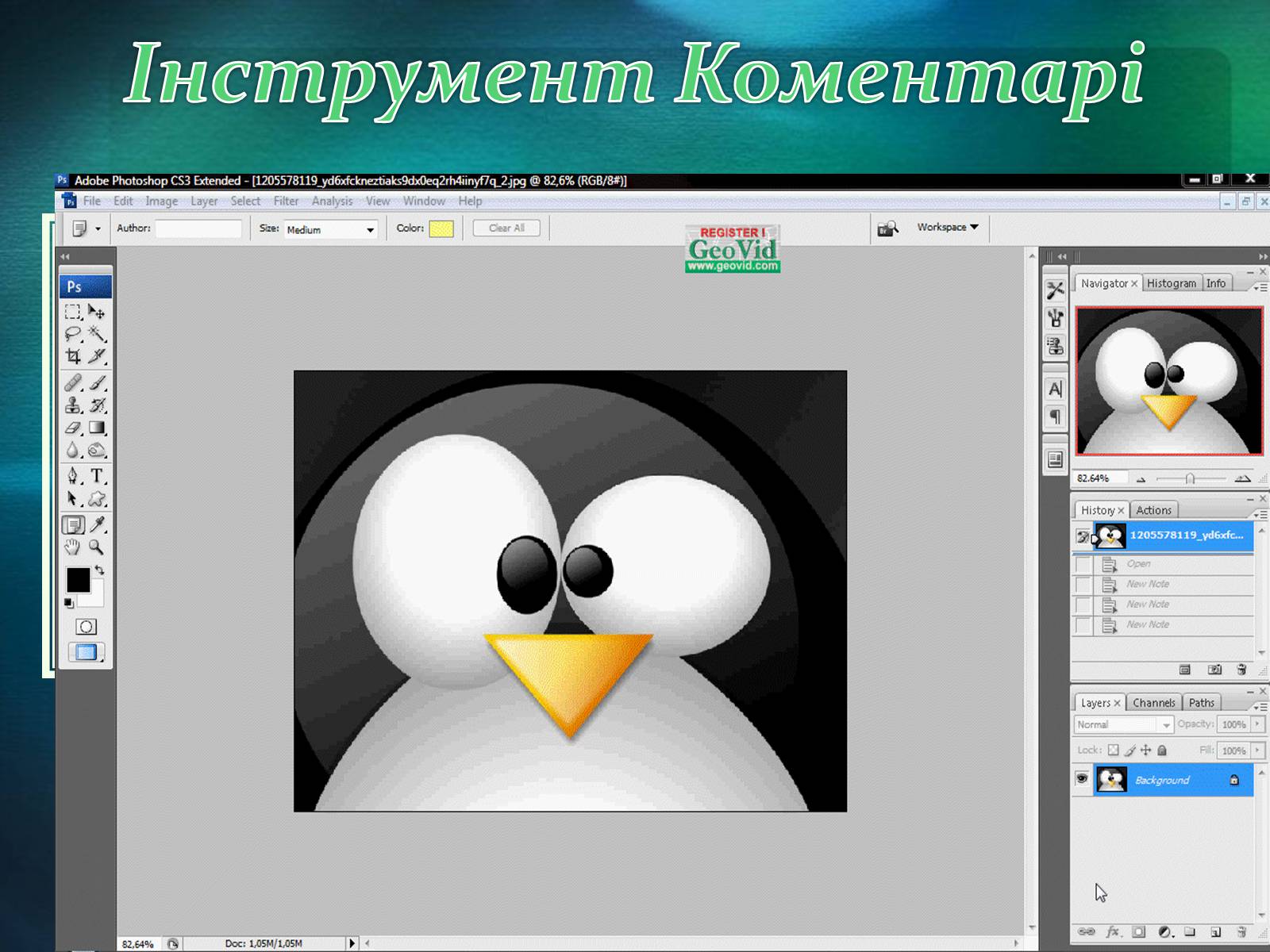The height and width of the screenshot is (952, 1270).
Task: Select the Lasso tool
Action: 73,334
